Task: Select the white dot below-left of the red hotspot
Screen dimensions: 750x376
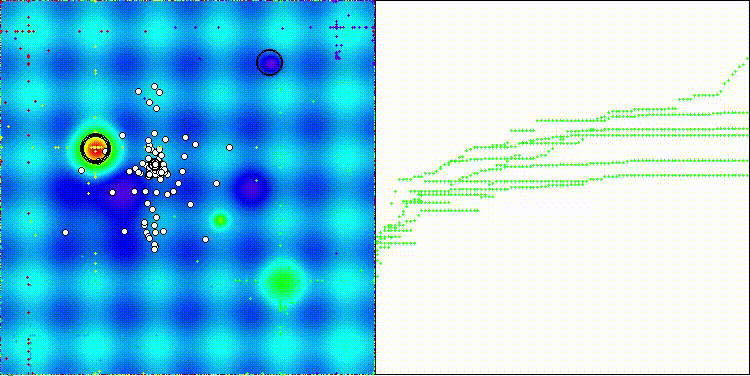Action: [x=81, y=170]
